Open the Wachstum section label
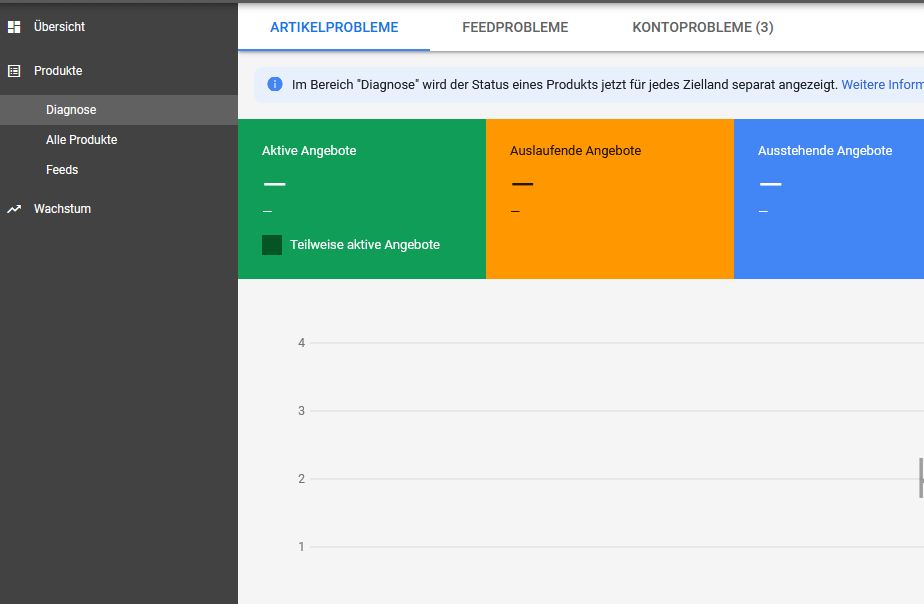 pos(62,209)
